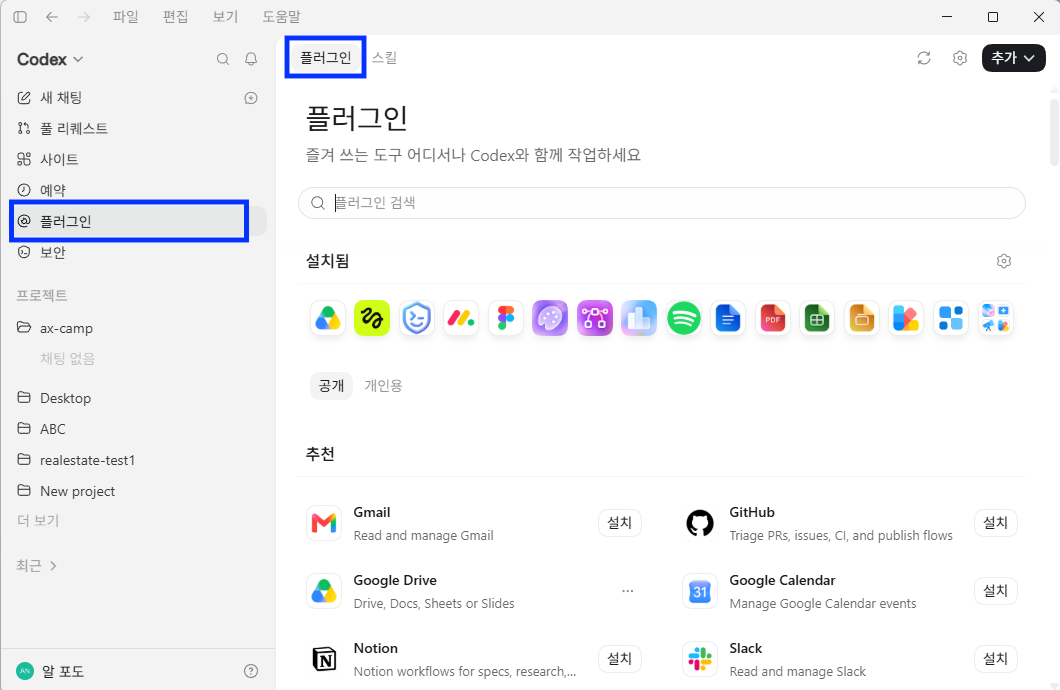
Task: Switch to the 스킬 tab
Action: (x=385, y=57)
